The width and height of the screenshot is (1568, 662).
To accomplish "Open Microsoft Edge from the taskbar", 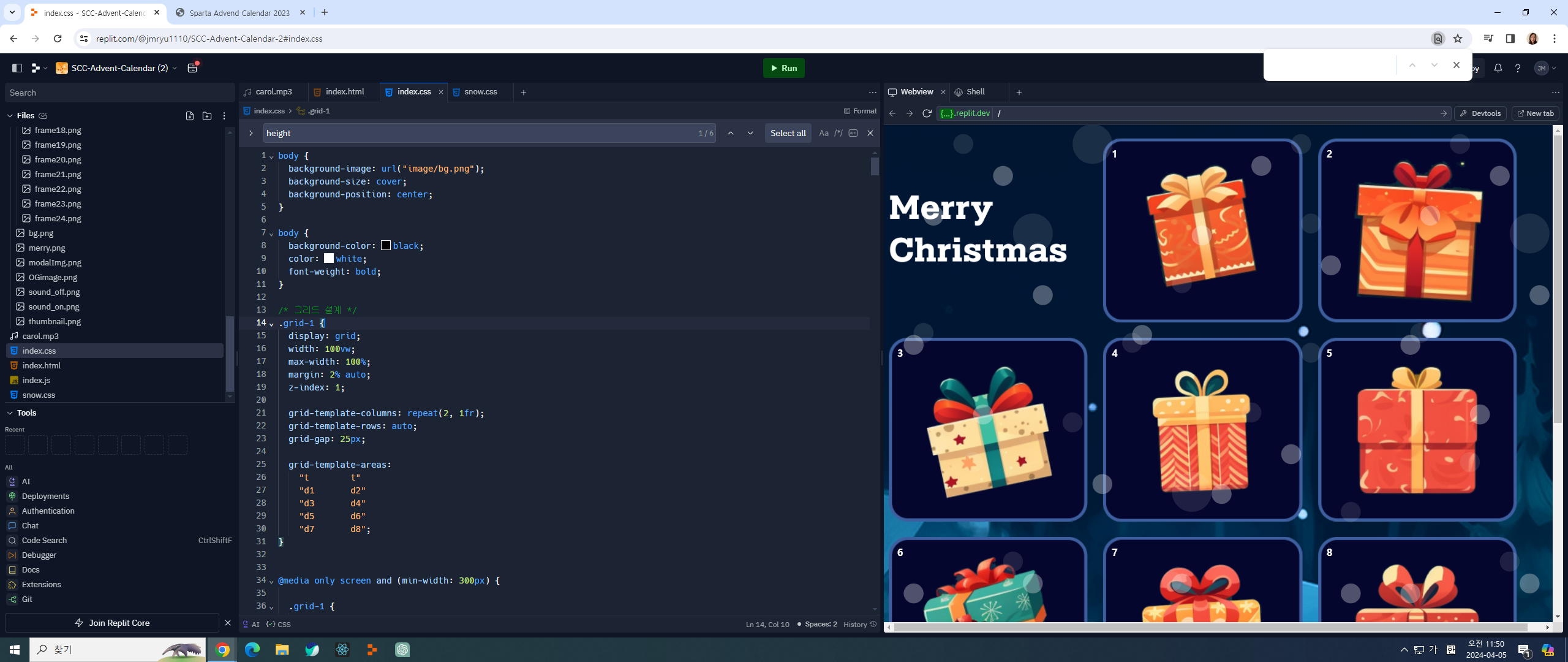I will [252, 650].
